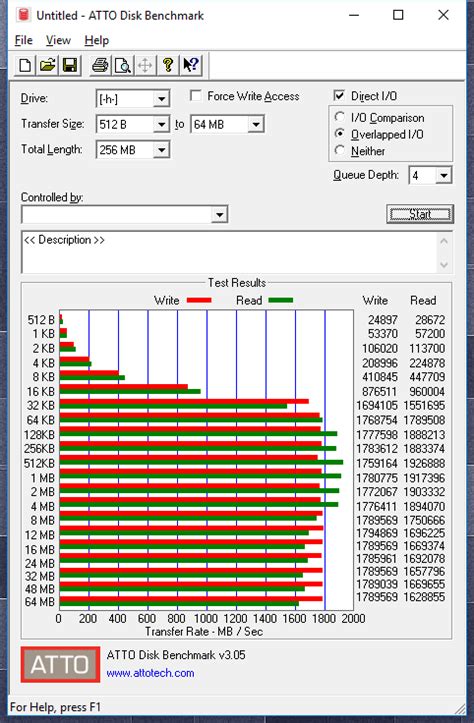
Task: Click the Description scrollbar down arrow
Action: click(x=444, y=265)
